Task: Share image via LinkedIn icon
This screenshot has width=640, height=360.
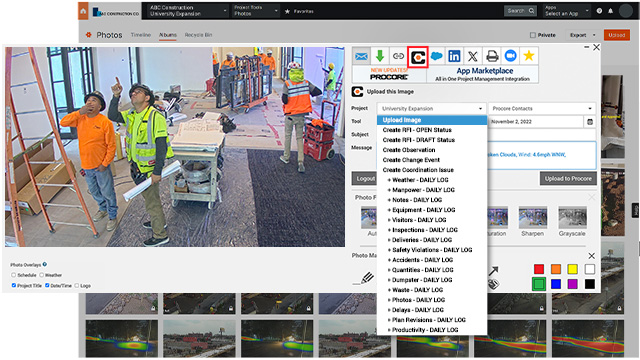Action: pos(454,56)
